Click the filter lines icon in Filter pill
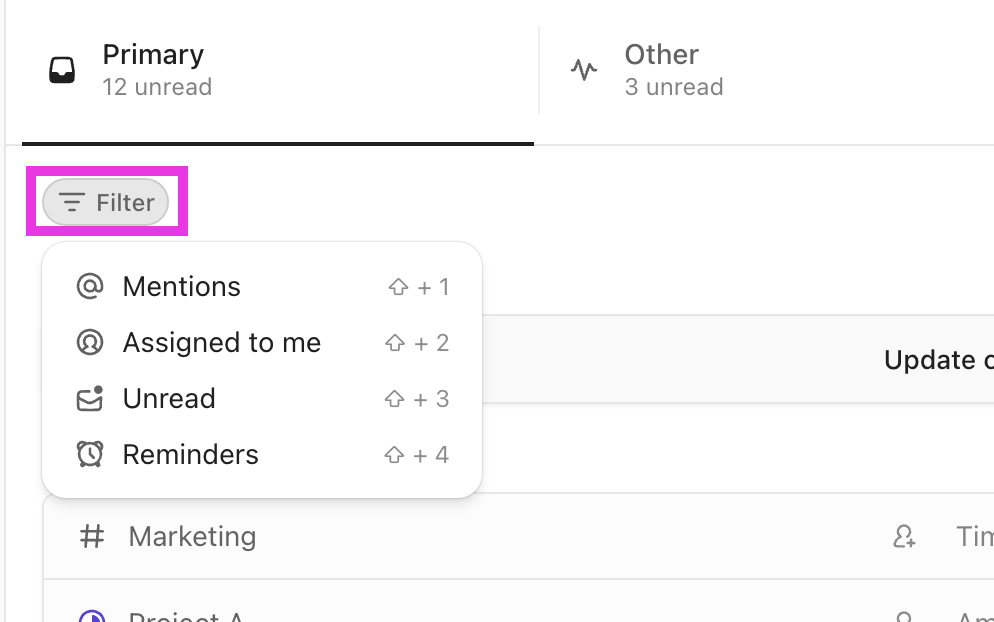 point(71,203)
